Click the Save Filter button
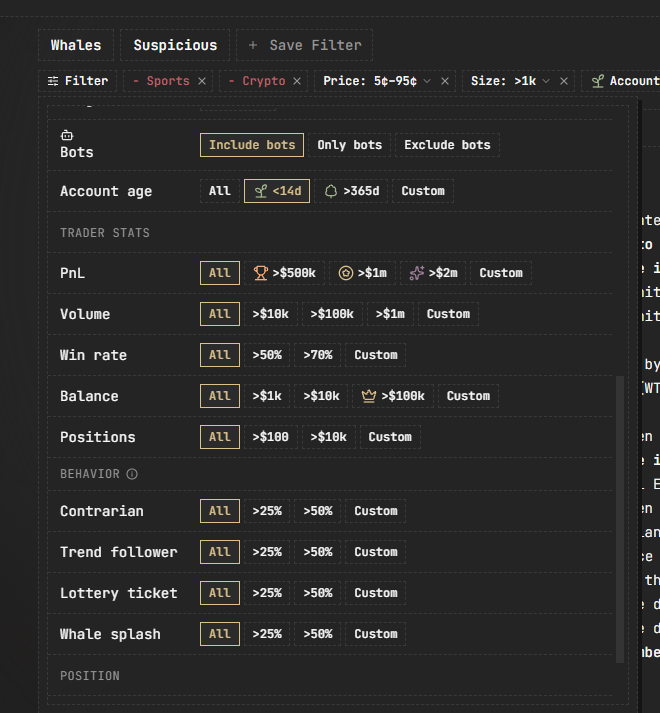The height and width of the screenshot is (713, 660). coord(304,45)
